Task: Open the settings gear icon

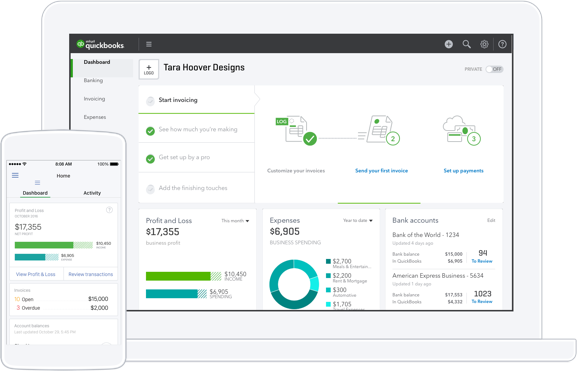Action: [x=484, y=44]
